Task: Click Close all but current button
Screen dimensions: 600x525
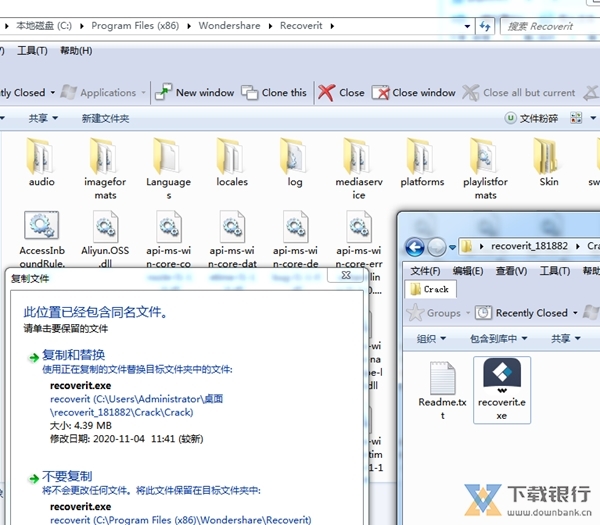Action: (518, 93)
